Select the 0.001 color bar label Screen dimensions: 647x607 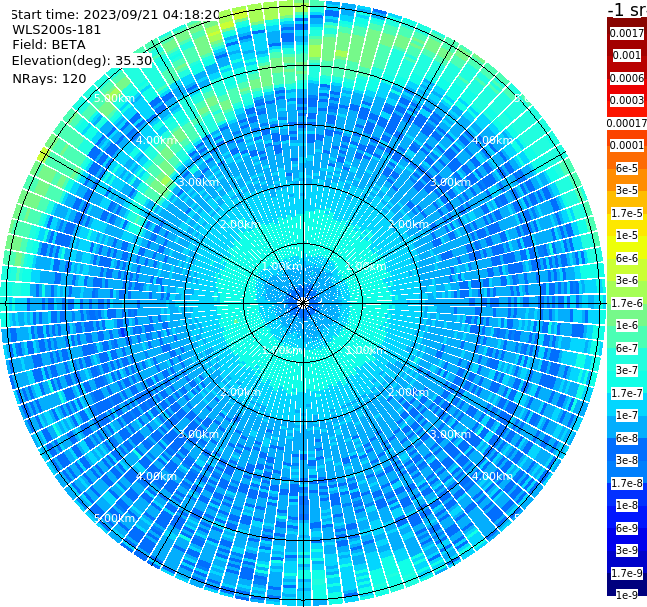[627, 55]
